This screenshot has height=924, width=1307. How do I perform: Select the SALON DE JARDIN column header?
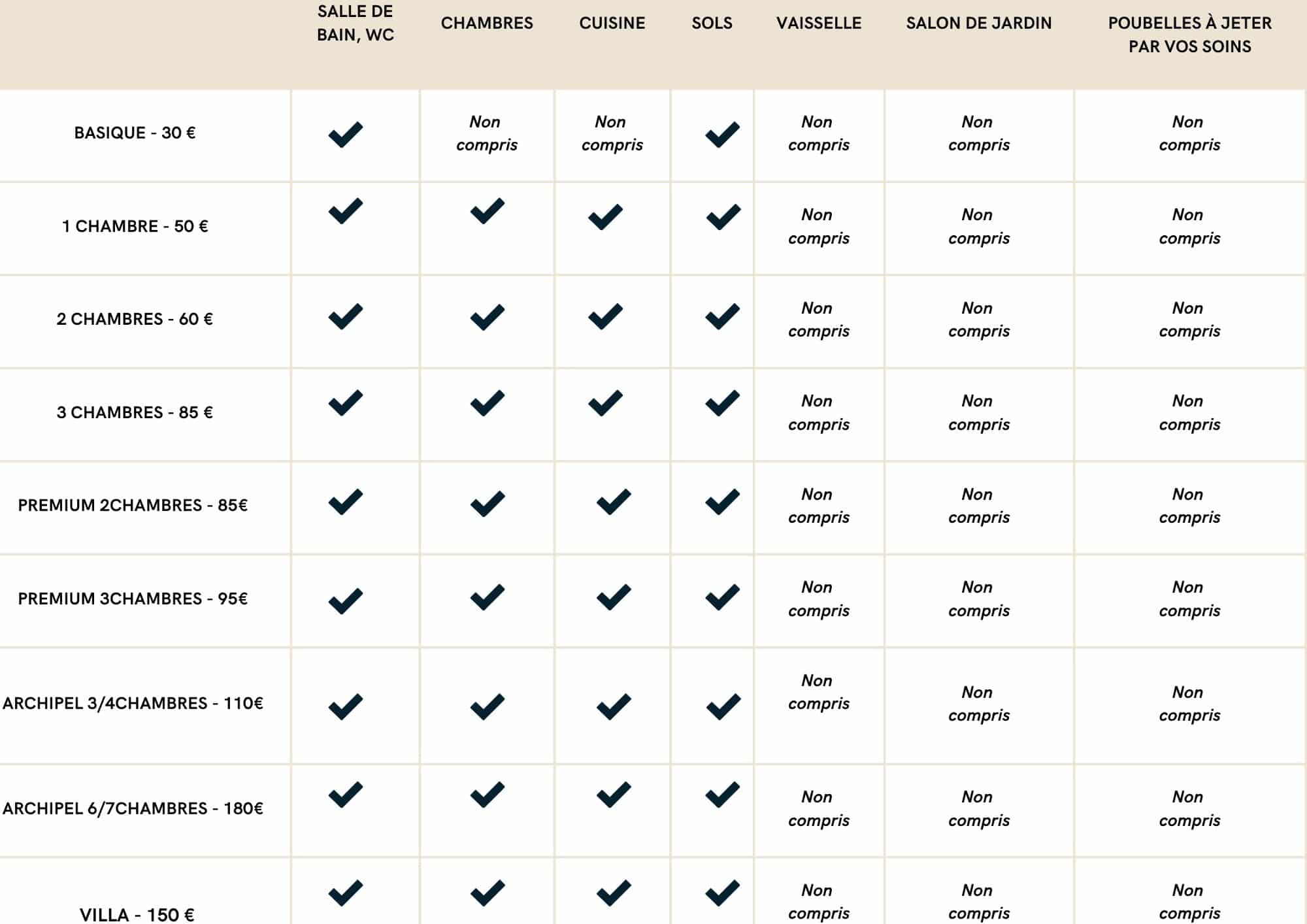pos(978,24)
